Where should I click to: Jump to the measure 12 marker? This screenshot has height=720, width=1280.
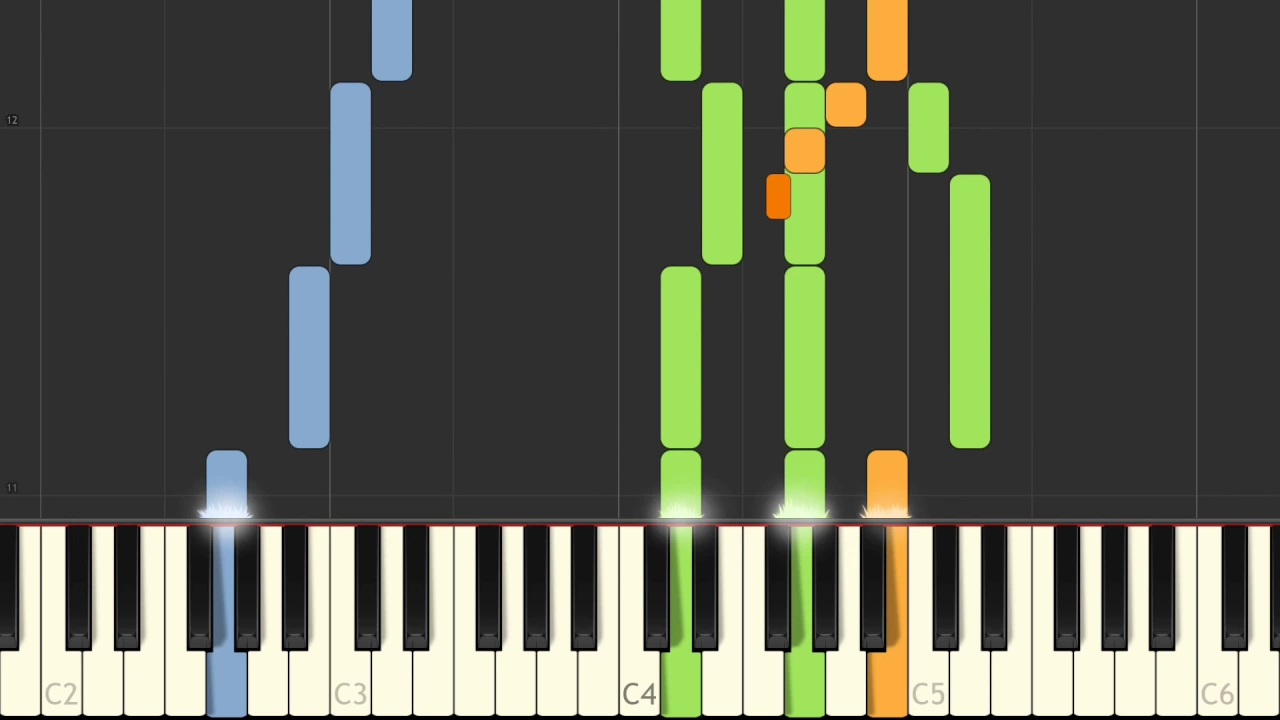click(x=12, y=120)
